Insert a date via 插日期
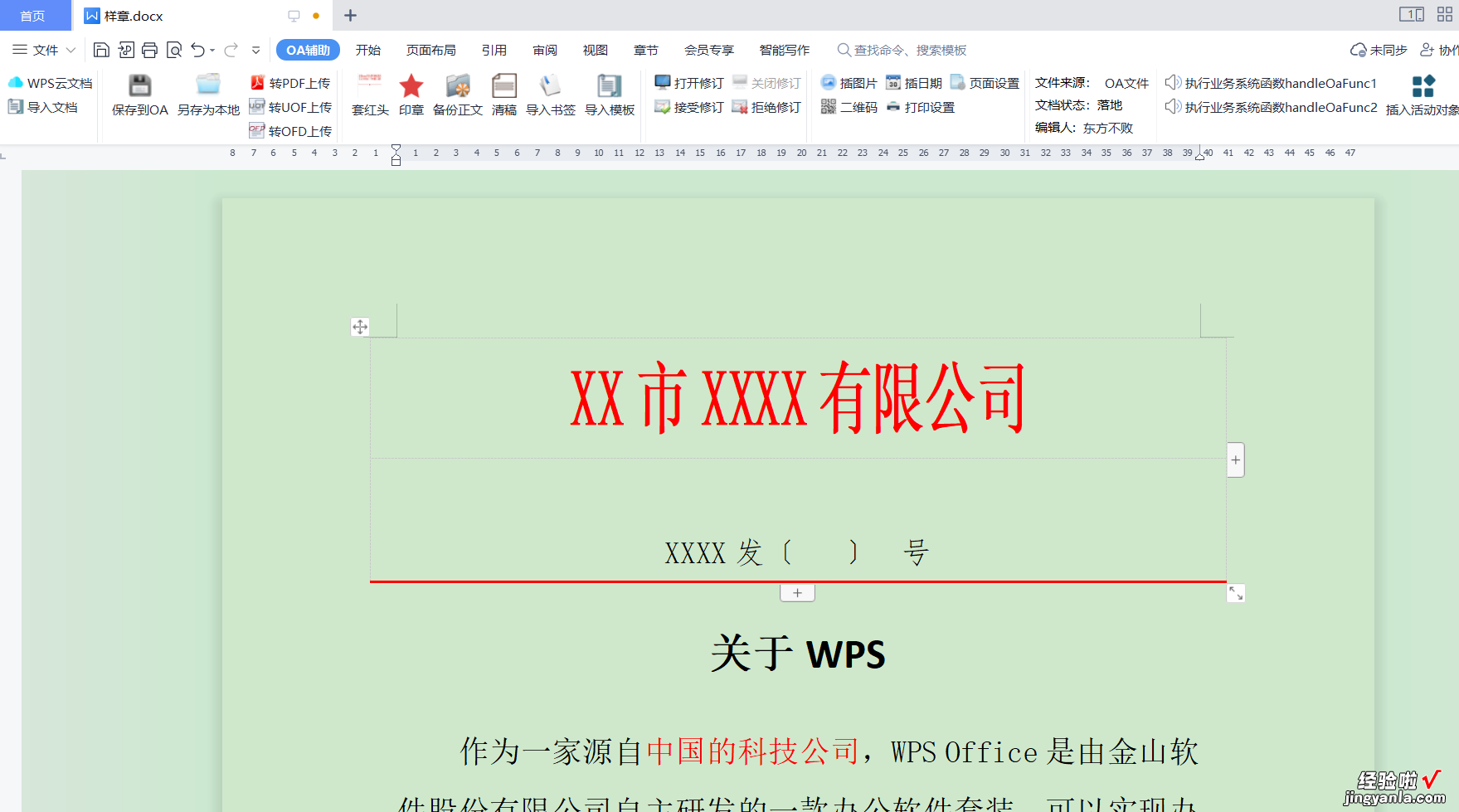This screenshot has width=1459, height=812. pyautogui.click(x=913, y=83)
